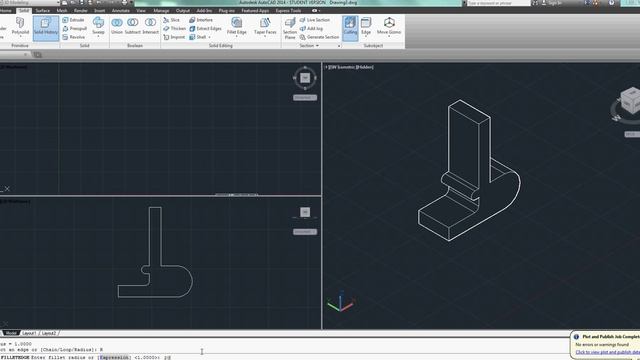This screenshot has width=640, height=360.
Task: Click Generate Section
Action: point(319,37)
